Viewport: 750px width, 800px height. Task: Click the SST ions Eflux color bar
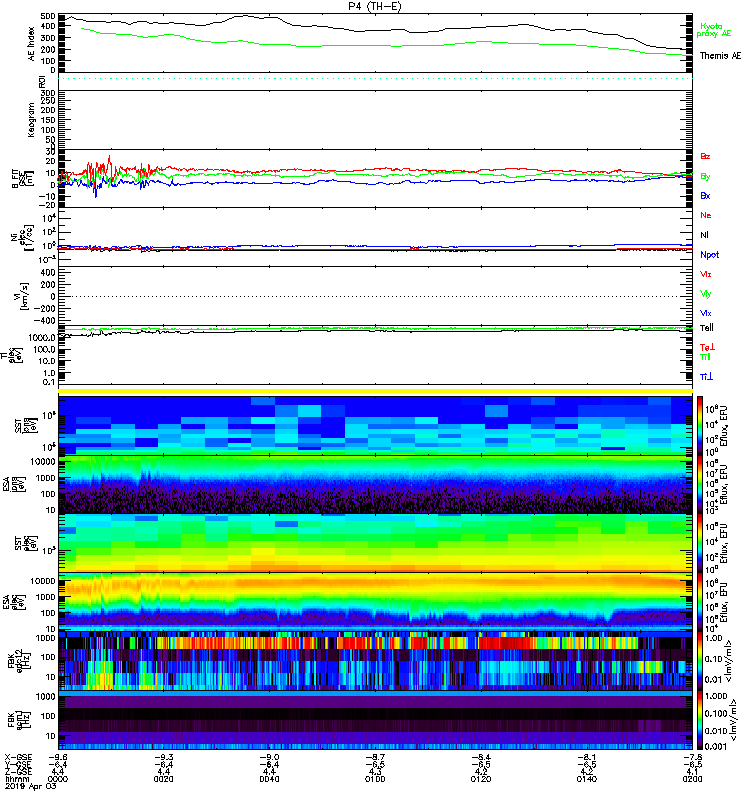click(700, 425)
